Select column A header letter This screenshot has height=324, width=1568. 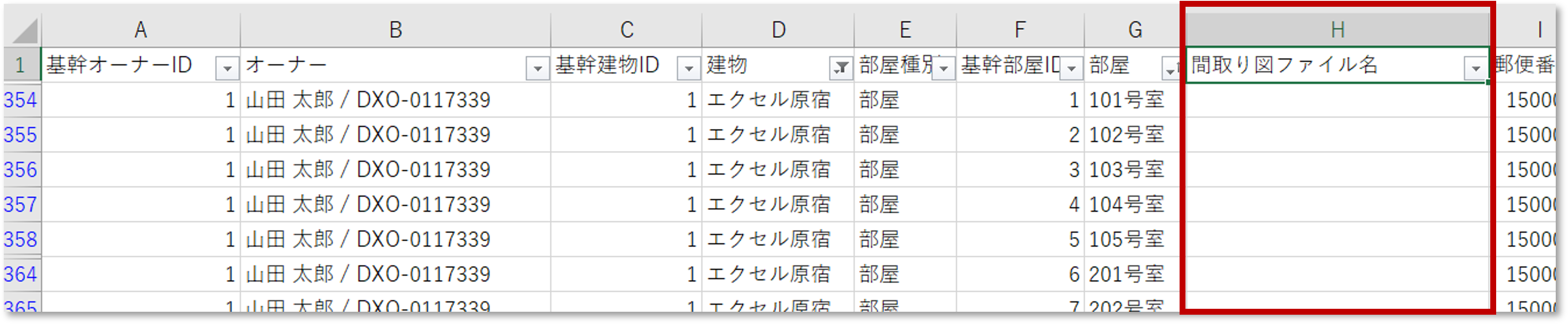point(140,27)
